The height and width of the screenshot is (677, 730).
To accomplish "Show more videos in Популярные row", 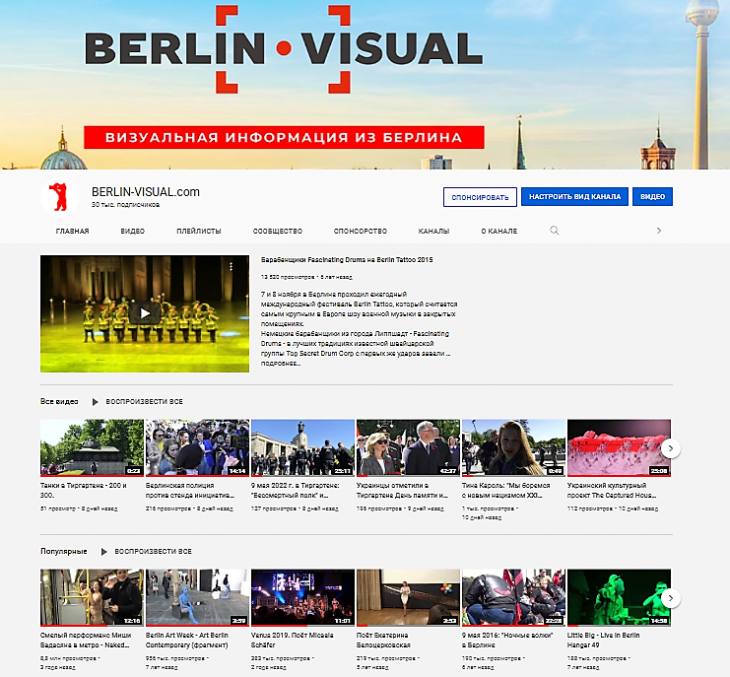I will point(670,598).
